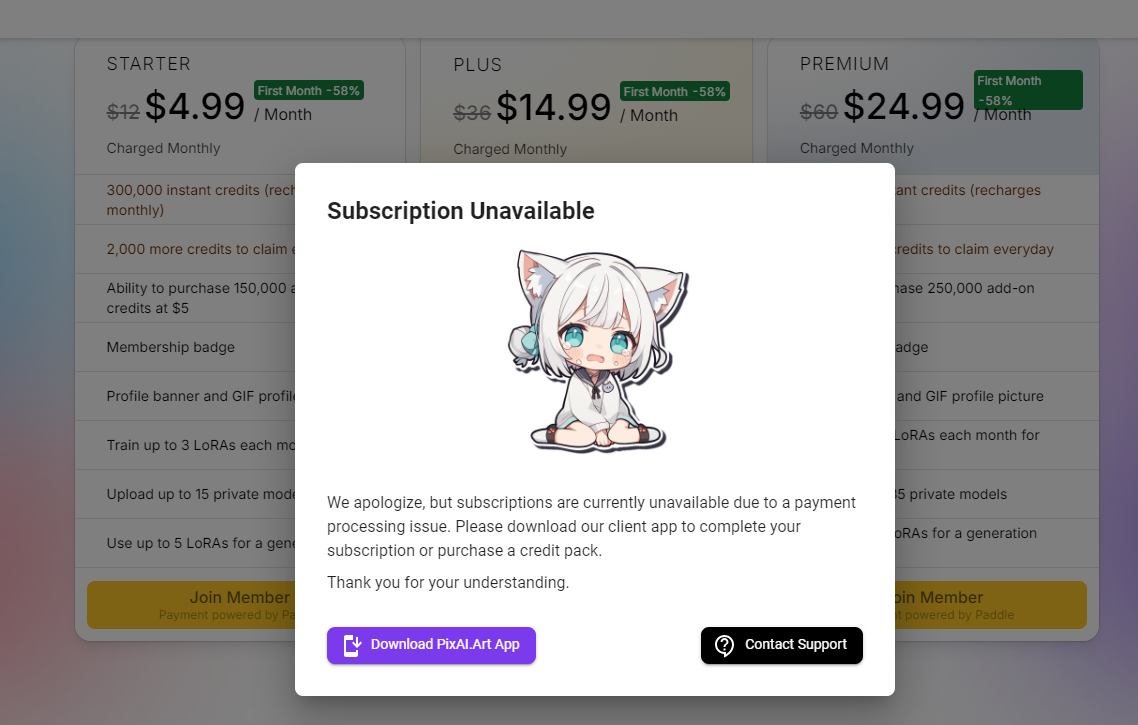Click the Starter Membership badge feature row
1138x725 pixels.
coord(185,347)
